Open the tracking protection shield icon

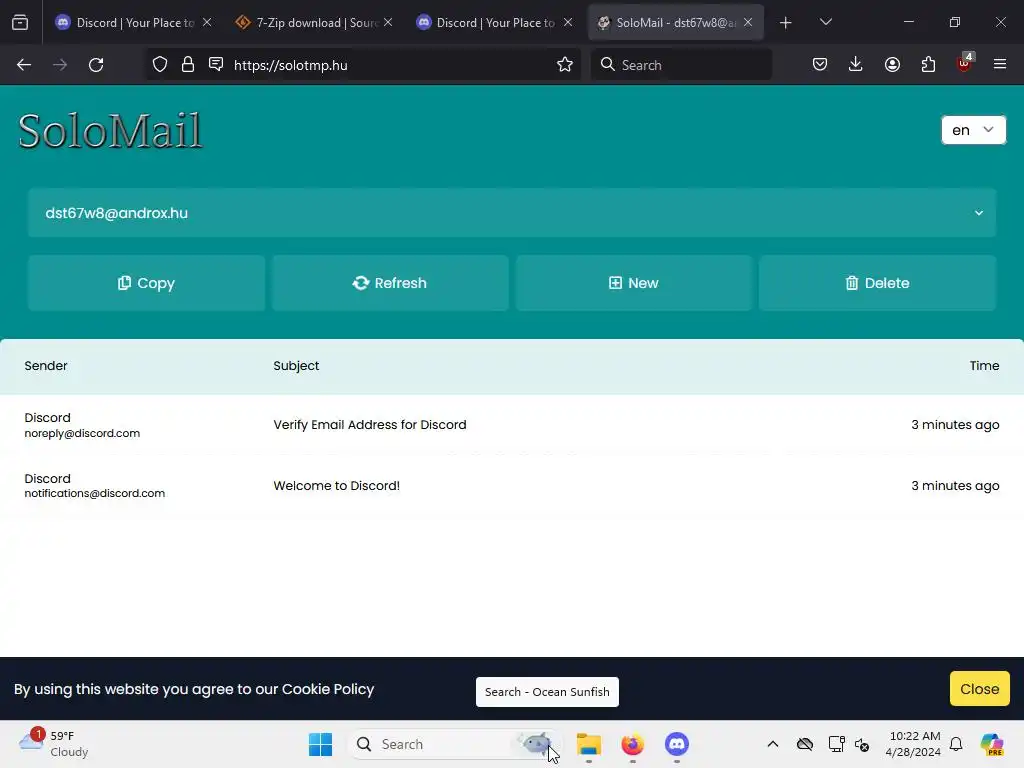click(x=160, y=65)
